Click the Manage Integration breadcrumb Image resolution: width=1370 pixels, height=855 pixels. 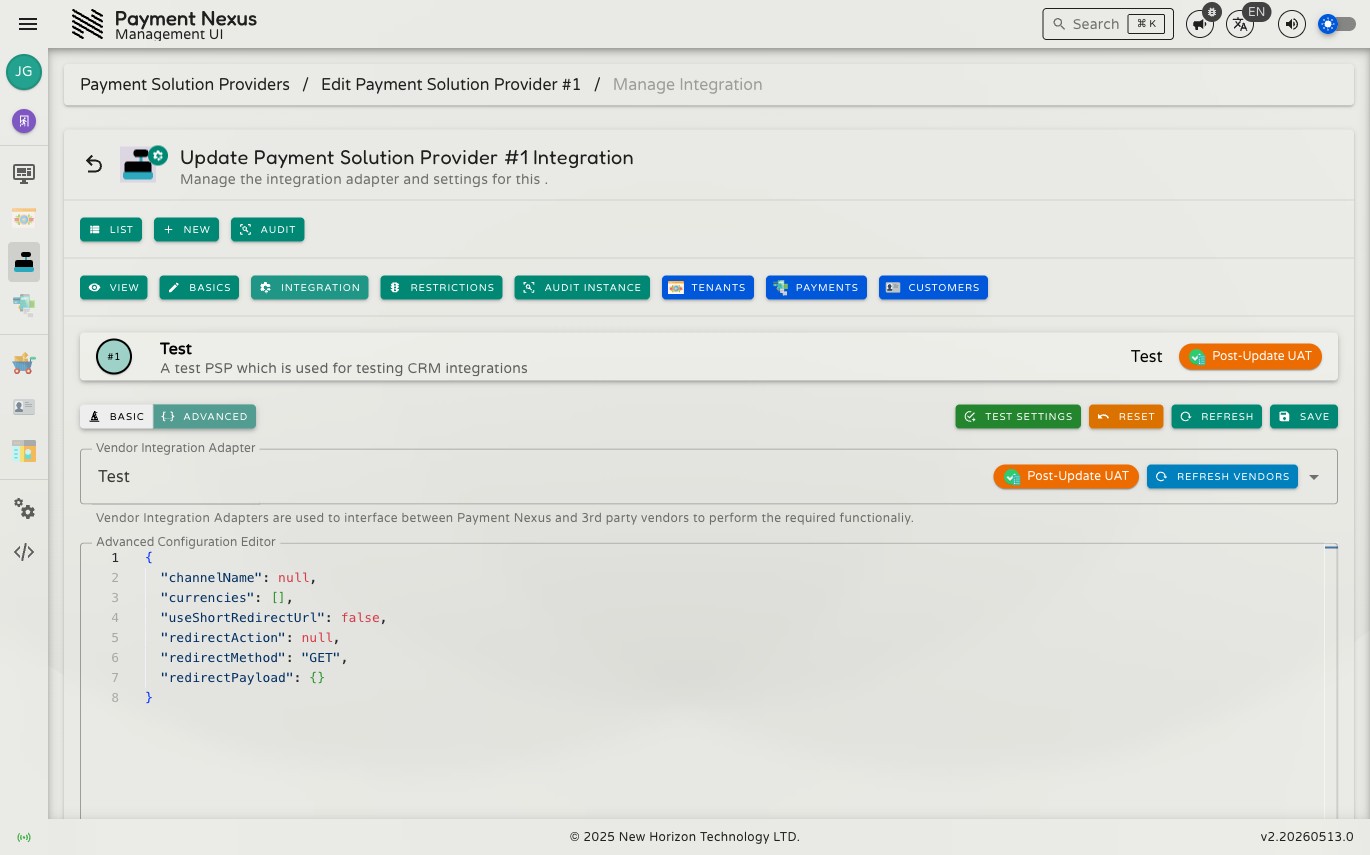pyautogui.click(x=688, y=85)
